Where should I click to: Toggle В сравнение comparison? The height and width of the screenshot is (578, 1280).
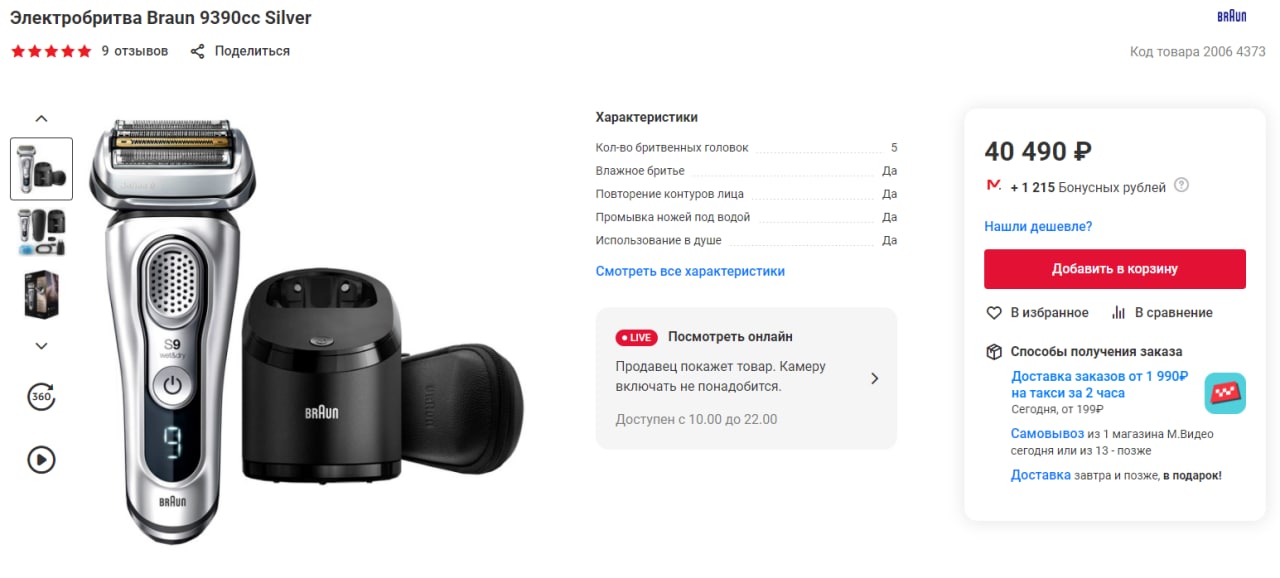1161,313
